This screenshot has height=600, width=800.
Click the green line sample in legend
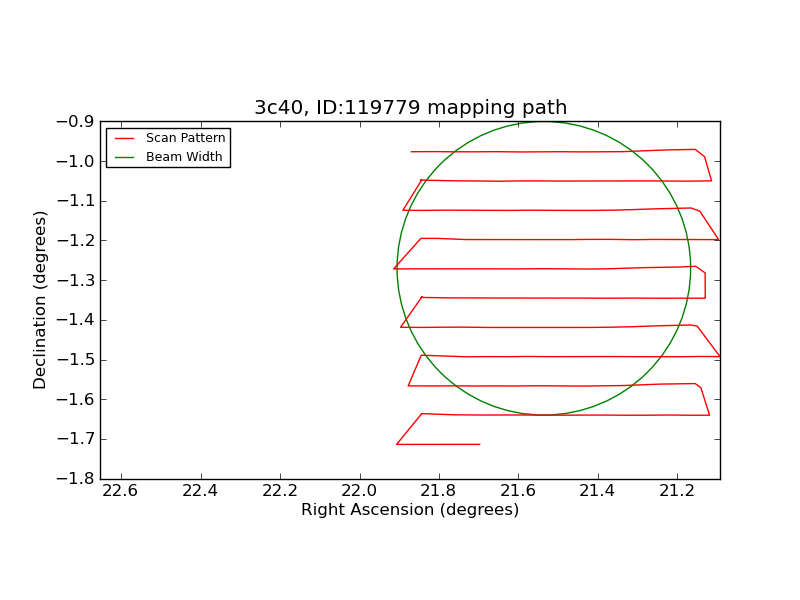[x=124, y=157]
